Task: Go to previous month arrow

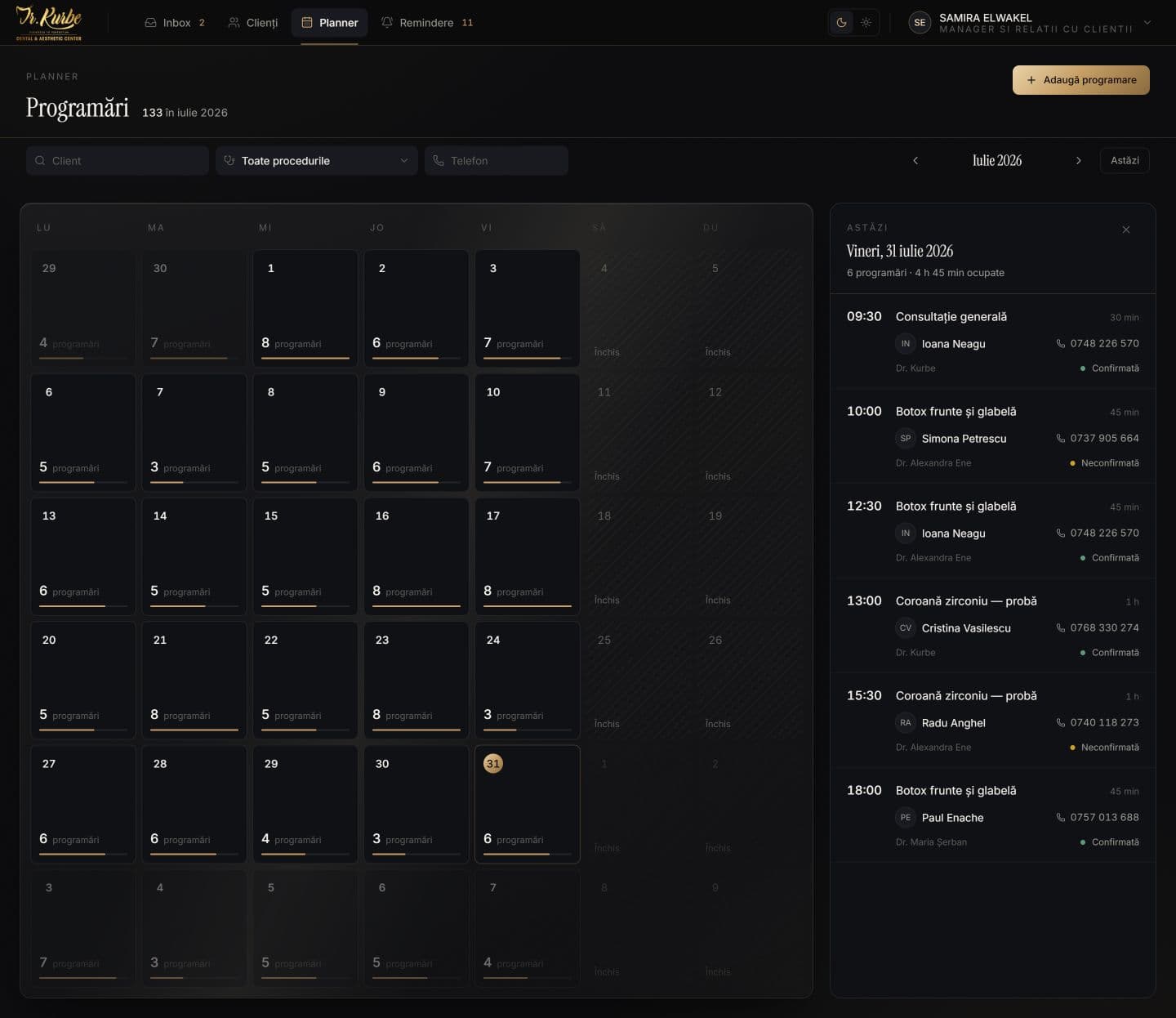Action: pos(915,161)
